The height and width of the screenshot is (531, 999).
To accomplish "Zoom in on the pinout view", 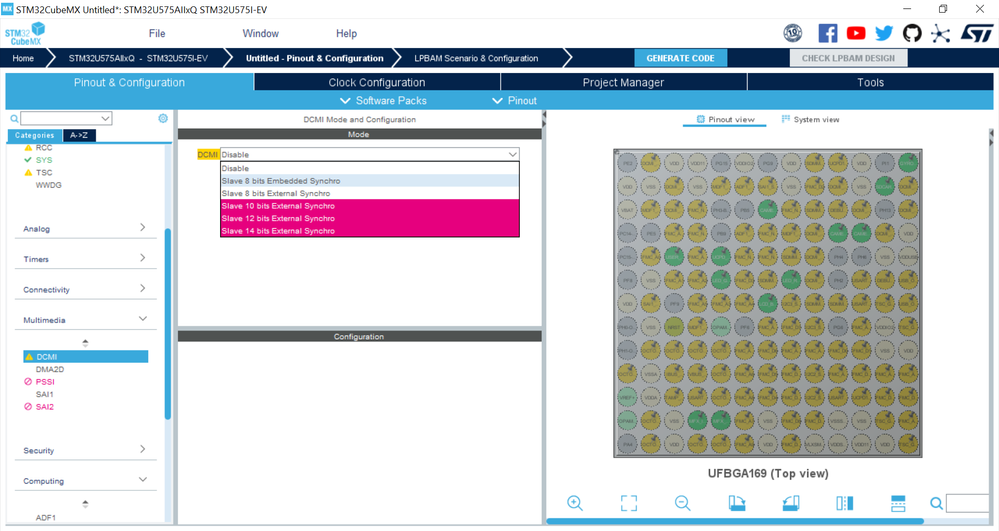I will pos(575,503).
